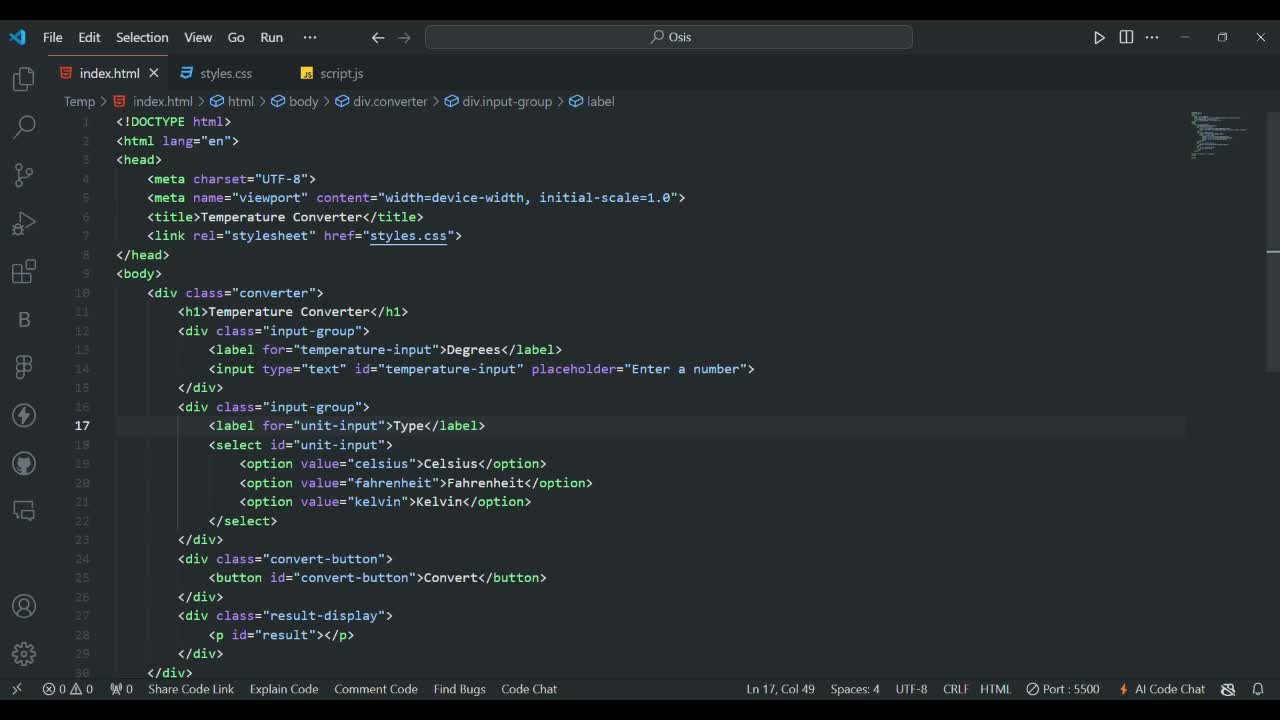Screen dimensions: 1280x720
Task: Click the Osis search command box
Action: pos(669,37)
